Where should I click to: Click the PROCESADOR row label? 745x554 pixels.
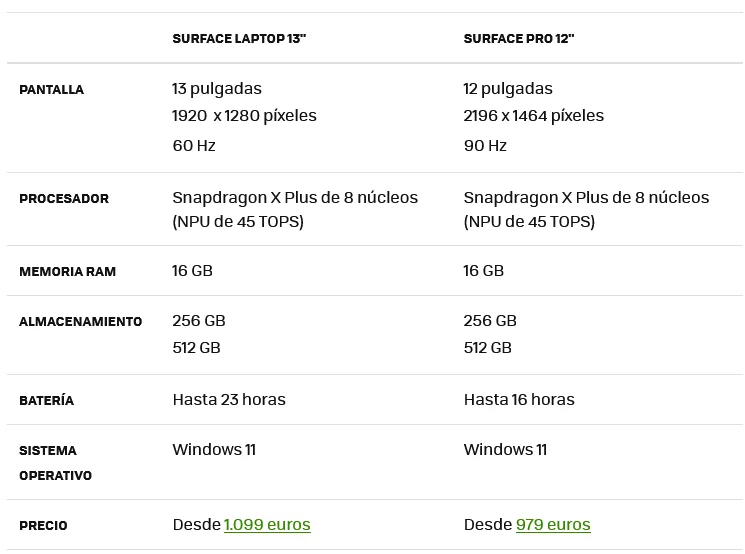[x=64, y=199]
